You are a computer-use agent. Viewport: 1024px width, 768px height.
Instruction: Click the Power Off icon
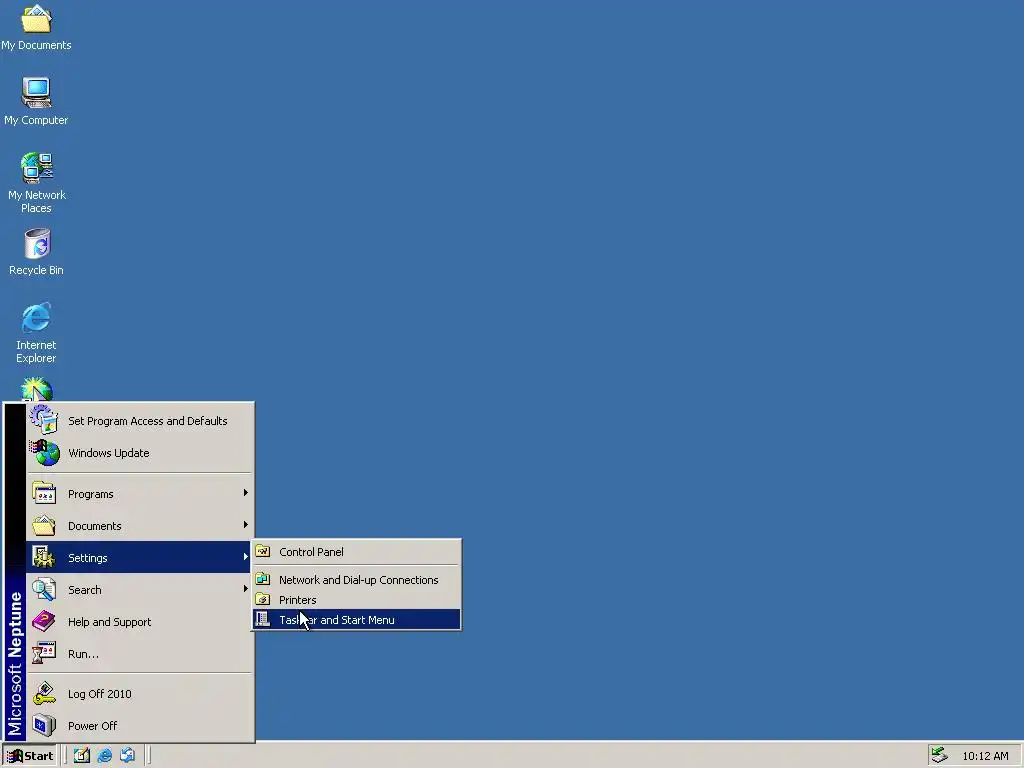[44, 726]
